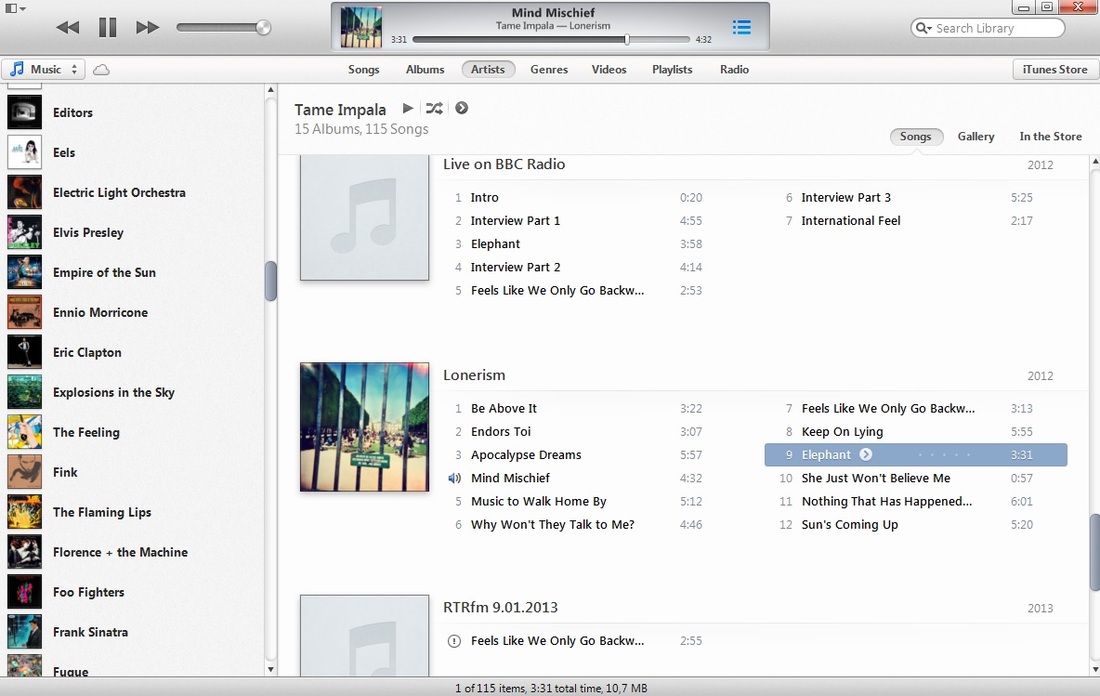Open the iTunes menu icon at top-left
Image resolution: width=1100 pixels, height=696 pixels.
tap(15, 8)
